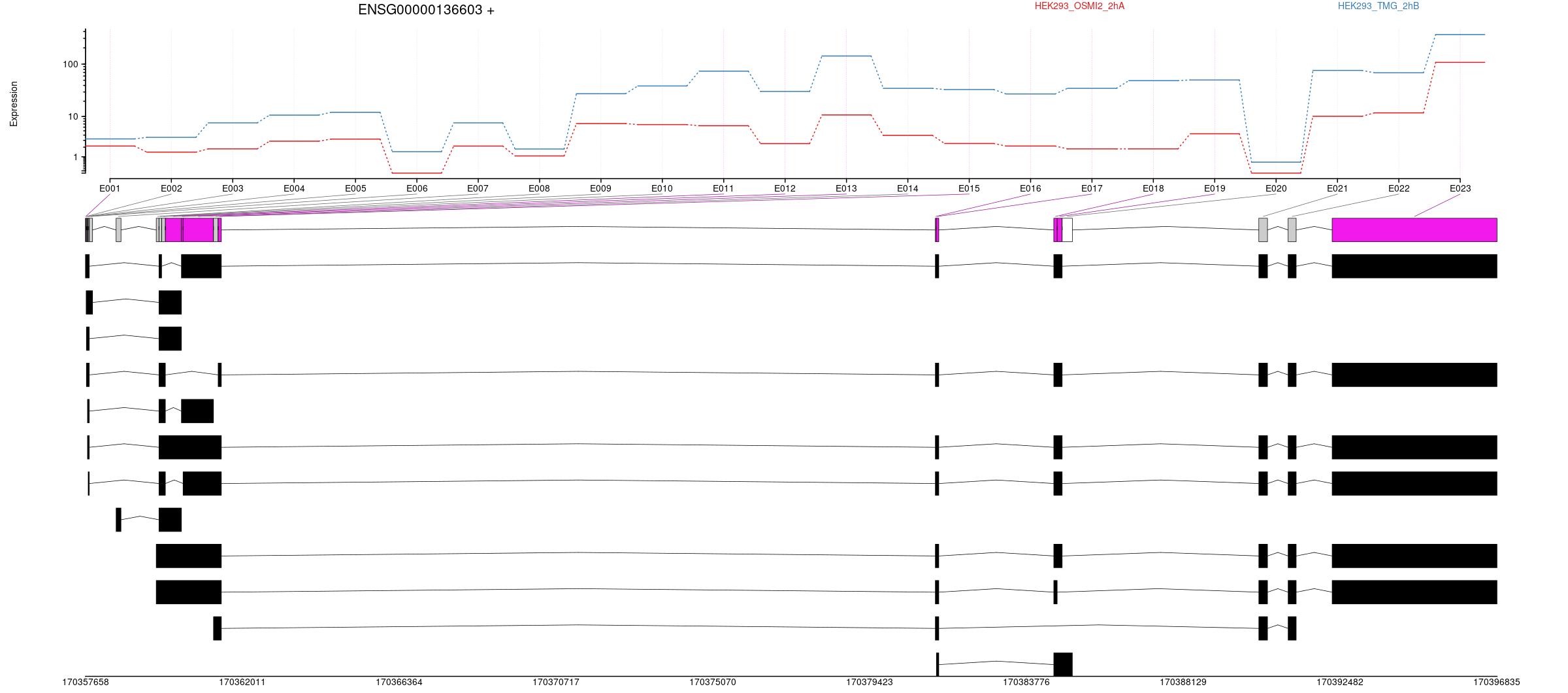Image resolution: width=1568 pixels, height=693 pixels.
Task: Select exon bin label E003
Action: 233,188
